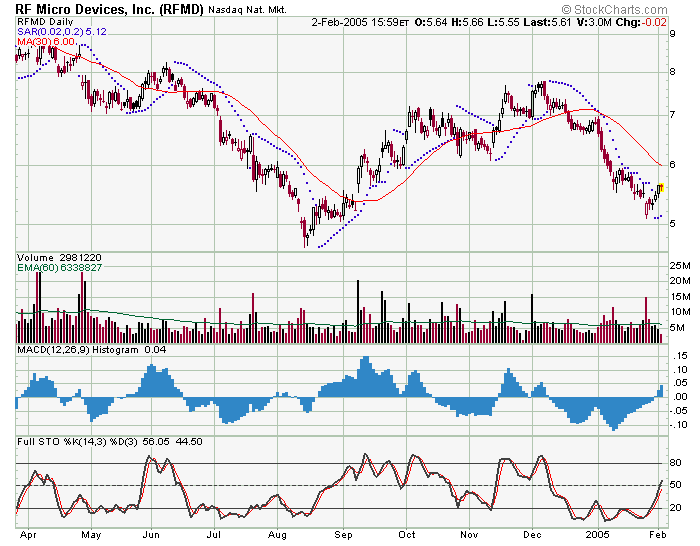Click the 'Last:5.61' quote value
Image resolution: width=700 pixels, height=546 pixels.
[x=547, y=22]
